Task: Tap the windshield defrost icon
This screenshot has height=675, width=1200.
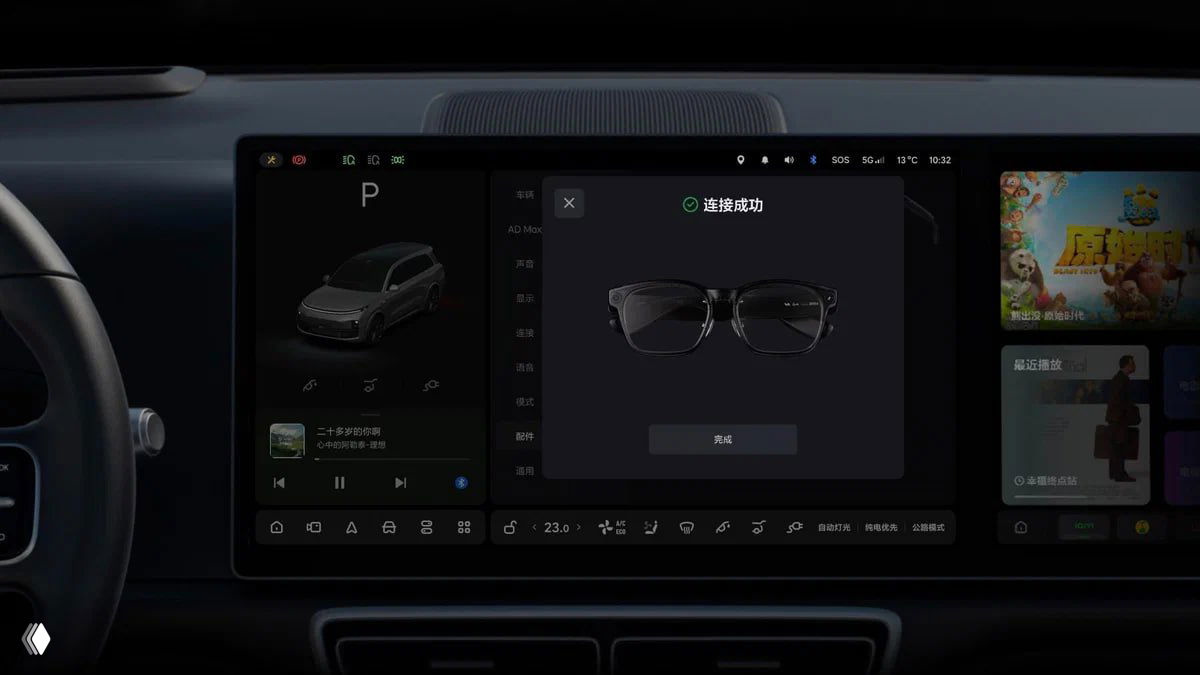Action: [686, 527]
